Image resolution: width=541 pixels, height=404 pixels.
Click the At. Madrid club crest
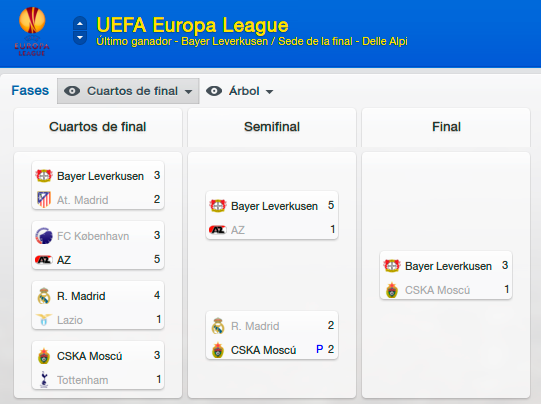(x=44, y=199)
